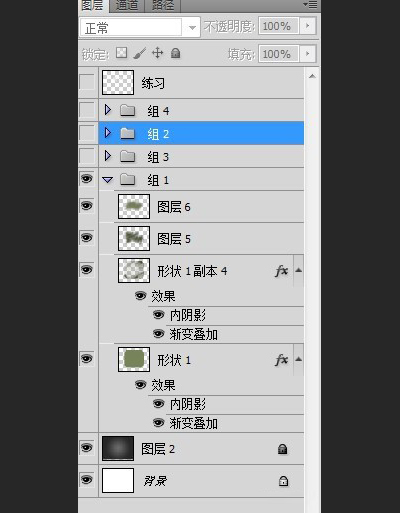Click the lock transparent pixels icon
This screenshot has width=400, height=513.
click(x=121, y=53)
